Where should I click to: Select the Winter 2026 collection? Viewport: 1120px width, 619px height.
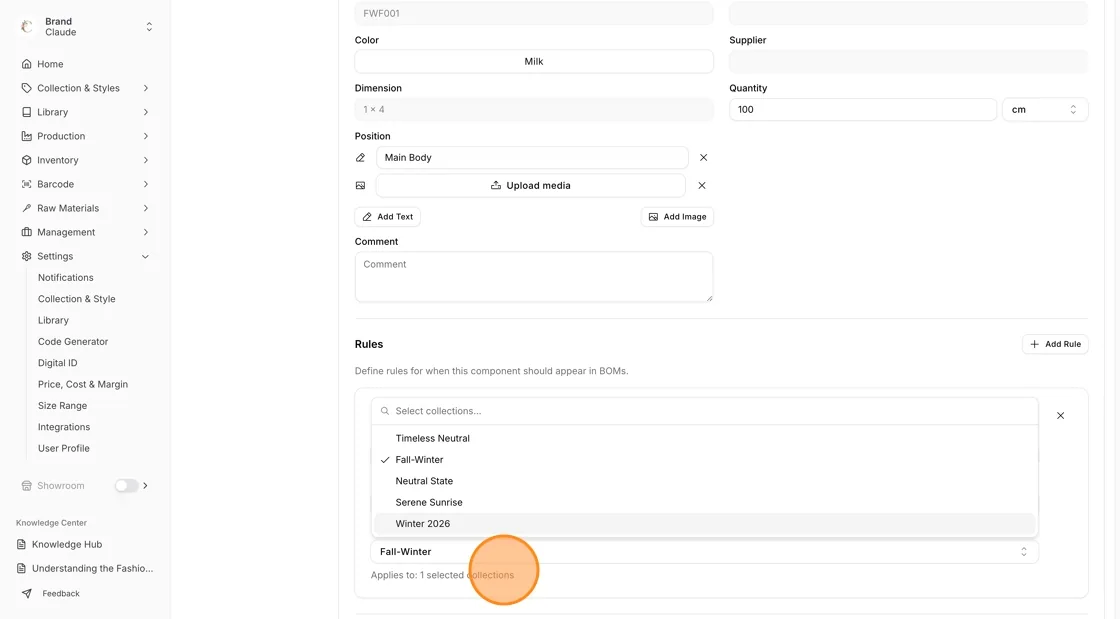click(x=704, y=524)
